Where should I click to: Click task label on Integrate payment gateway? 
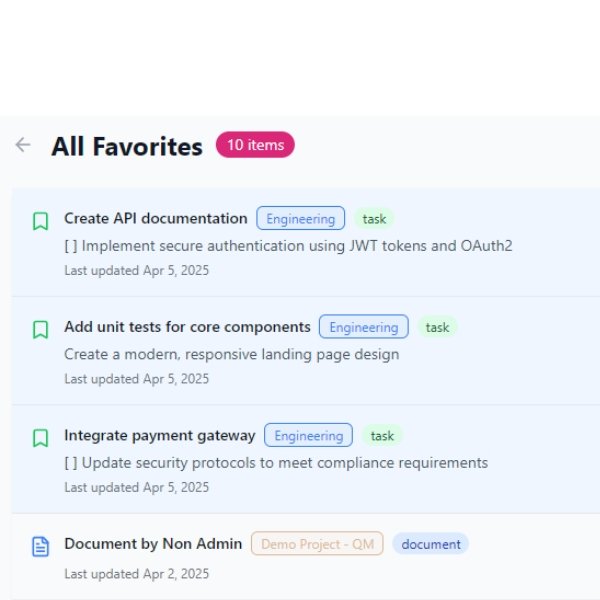(382, 435)
